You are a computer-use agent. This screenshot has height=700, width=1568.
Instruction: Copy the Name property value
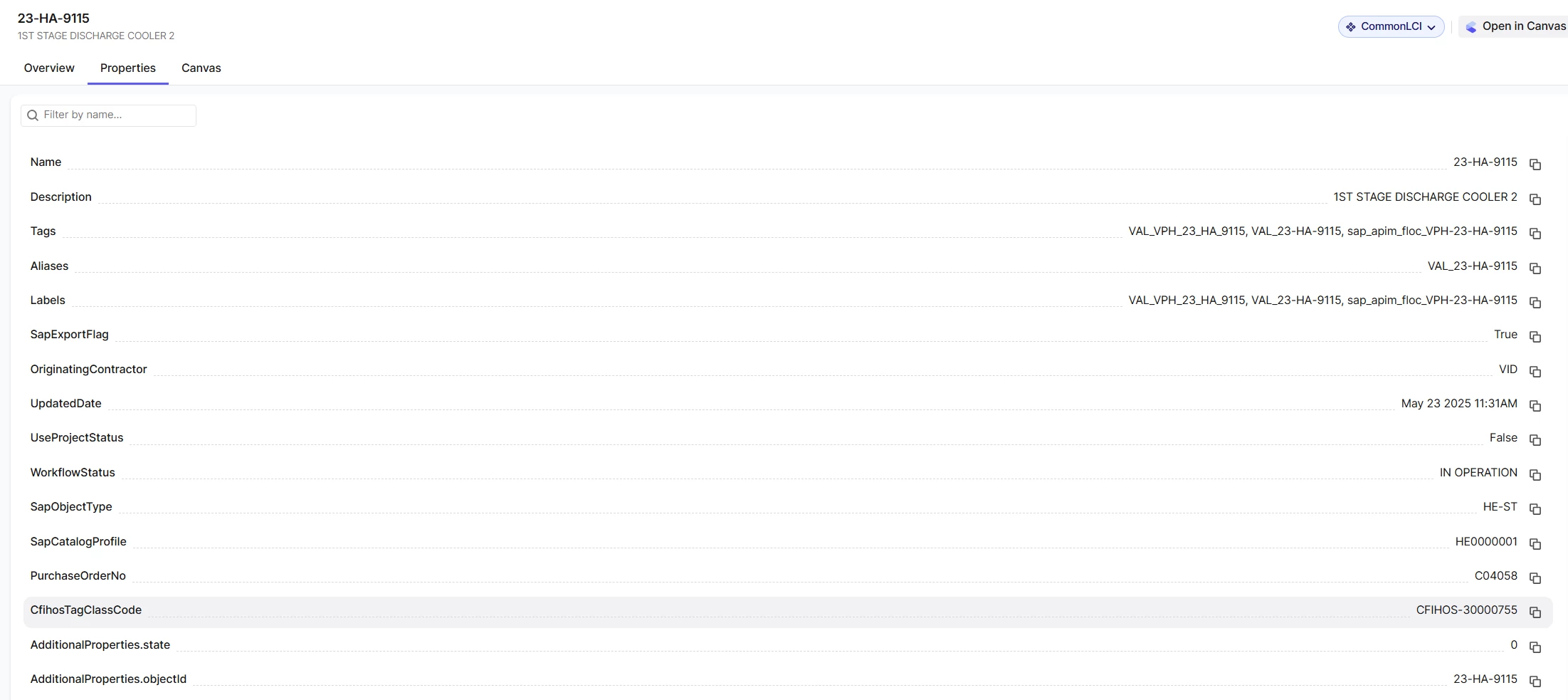1535,164
